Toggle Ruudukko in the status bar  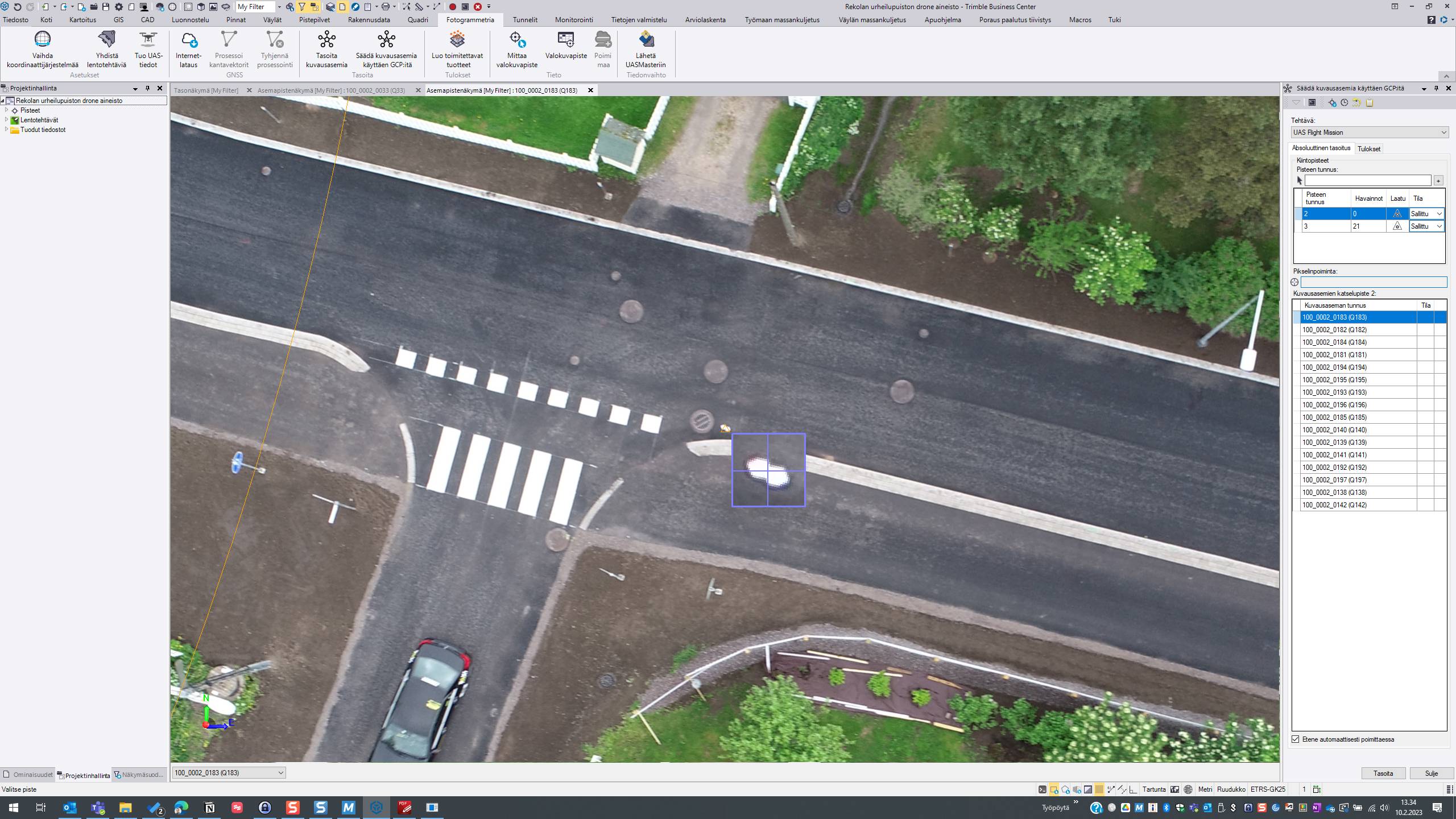[x=1231, y=789]
